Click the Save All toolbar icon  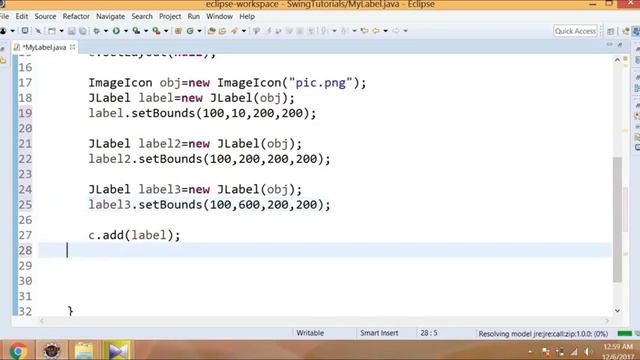[83, 31]
